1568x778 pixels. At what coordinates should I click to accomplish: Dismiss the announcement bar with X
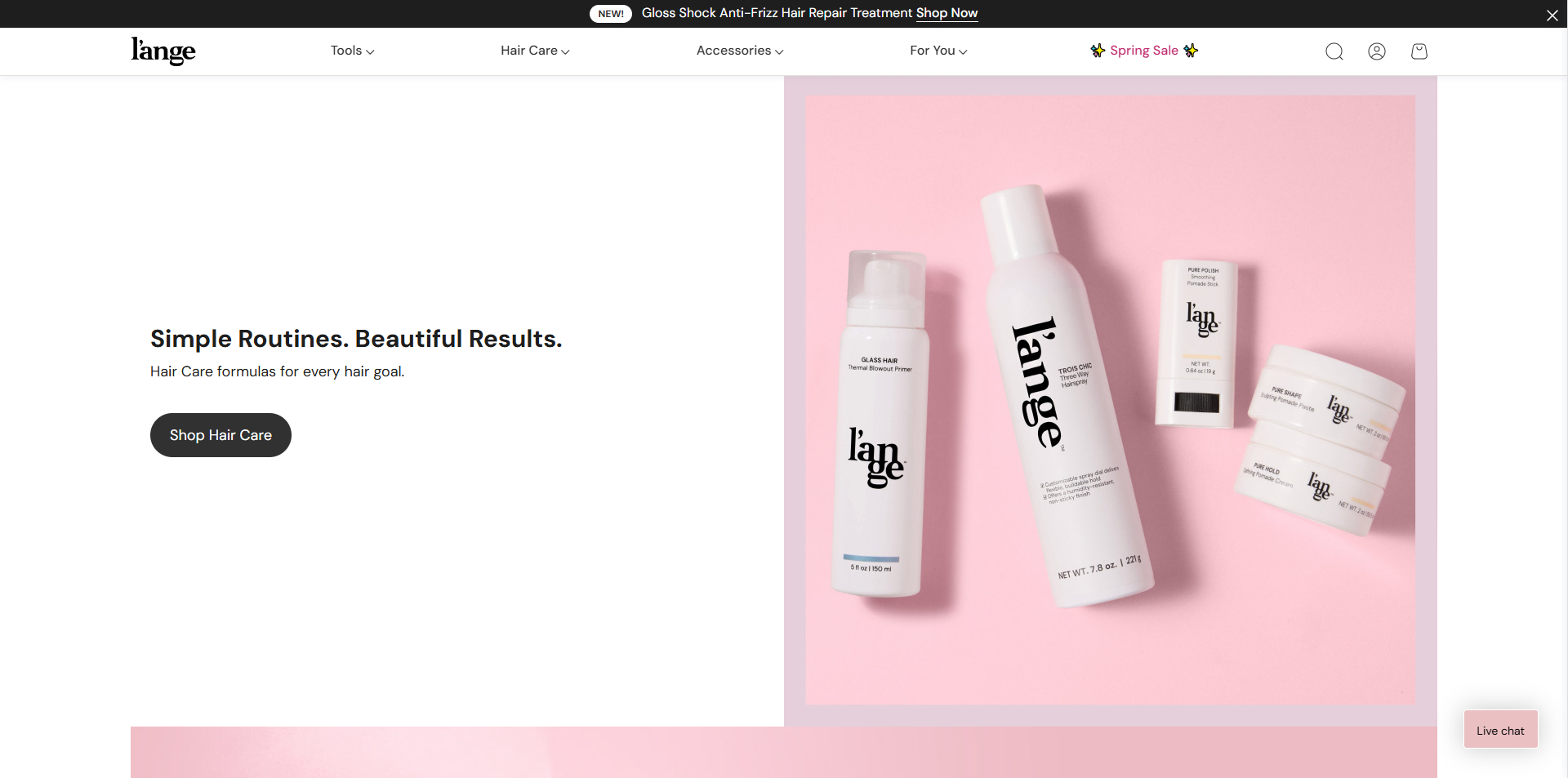pyautogui.click(x=1552, y=15)
